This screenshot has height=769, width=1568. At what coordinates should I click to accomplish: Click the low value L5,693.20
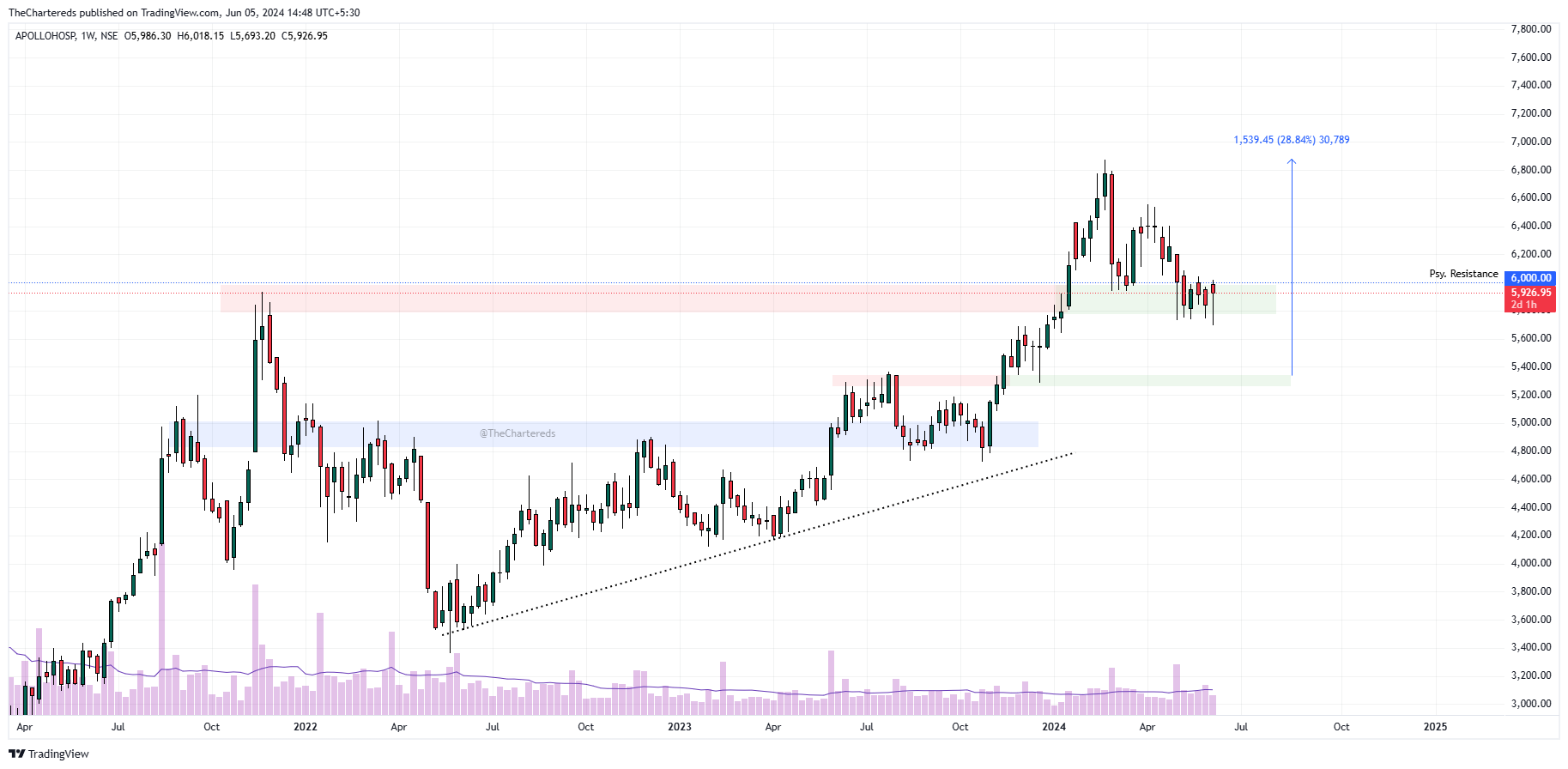tap(252, 36)
